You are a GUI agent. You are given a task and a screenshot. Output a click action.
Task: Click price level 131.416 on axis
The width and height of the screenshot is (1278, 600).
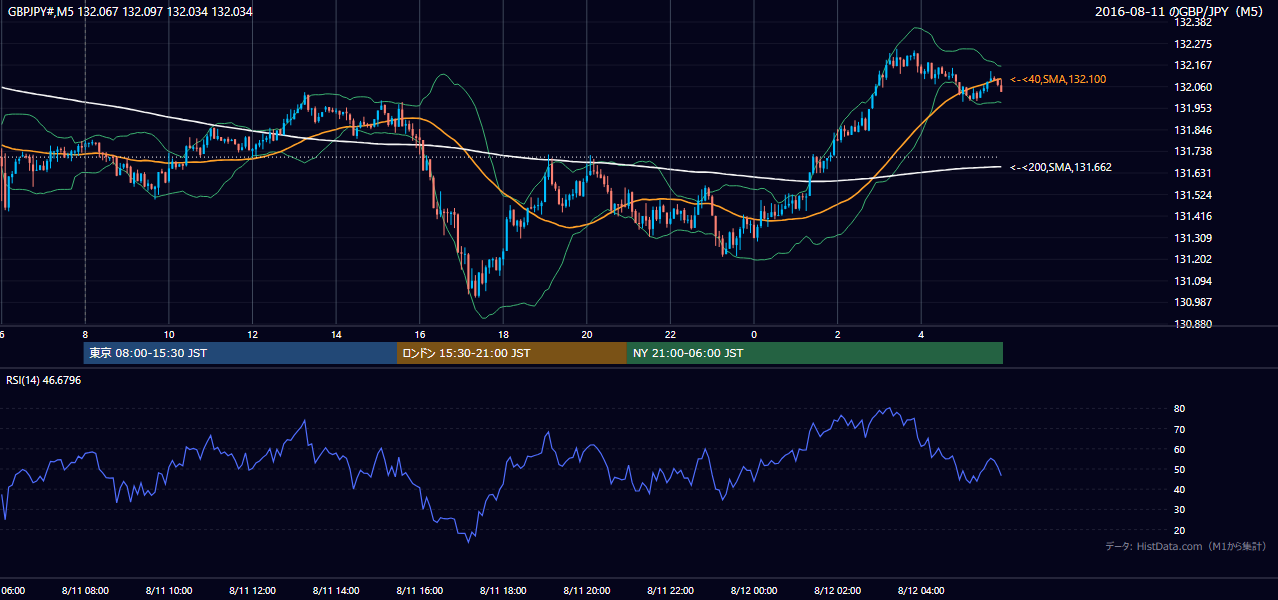click(1195, 216)
